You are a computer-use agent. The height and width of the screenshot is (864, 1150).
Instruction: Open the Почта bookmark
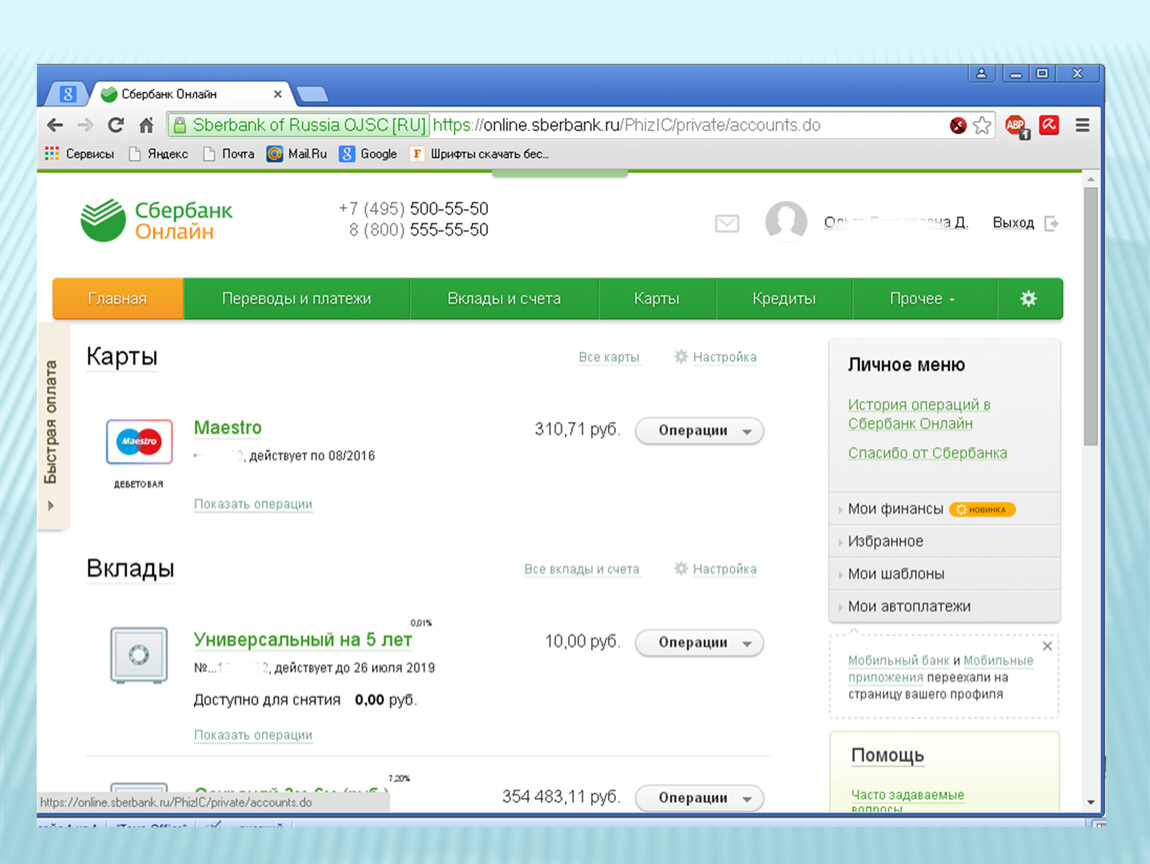[229, 154]
